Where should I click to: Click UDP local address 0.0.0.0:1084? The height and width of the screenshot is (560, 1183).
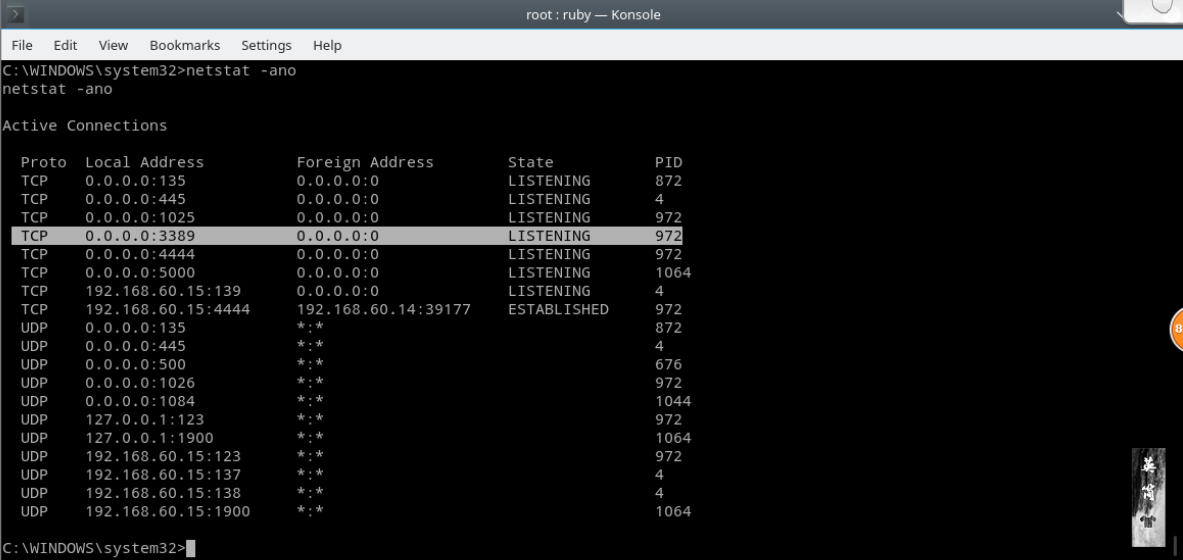pos(140,402)
